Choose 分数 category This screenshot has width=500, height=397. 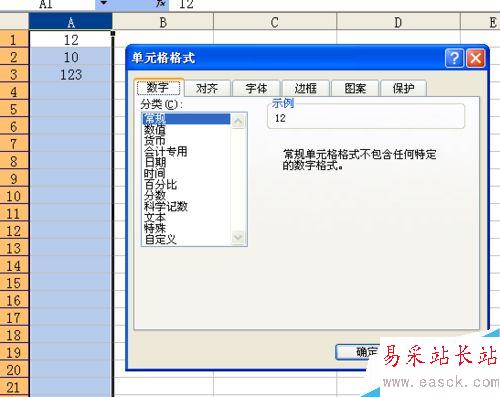click(x=186, y=196)
